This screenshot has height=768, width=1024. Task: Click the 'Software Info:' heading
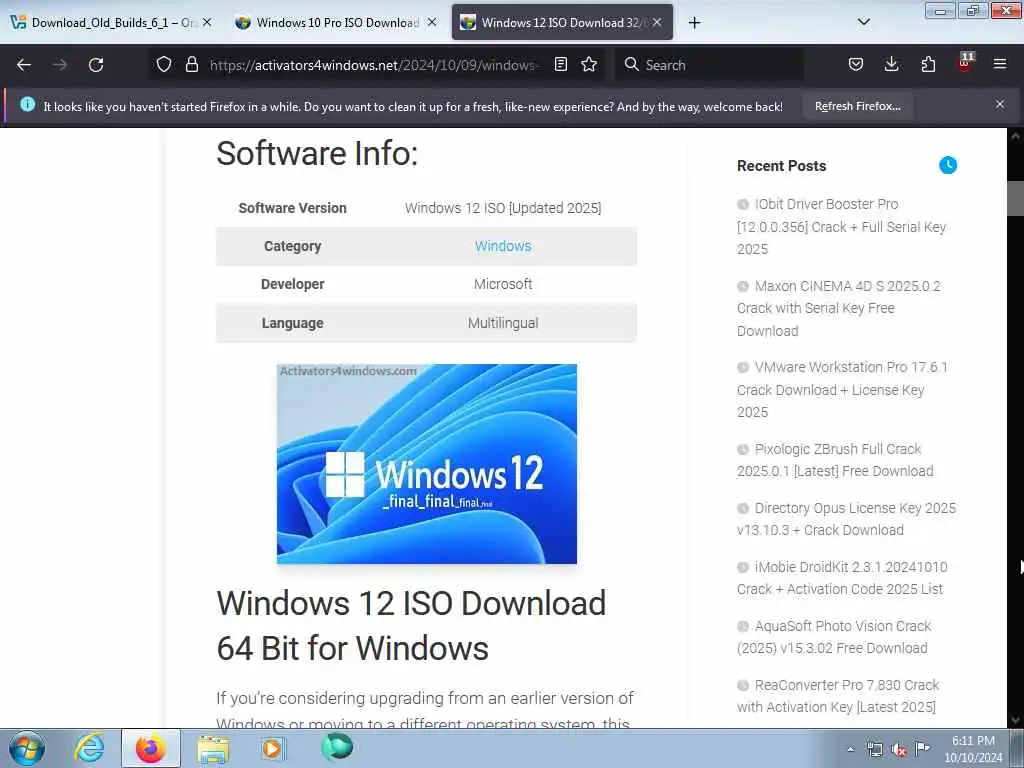tap(317, 153)
